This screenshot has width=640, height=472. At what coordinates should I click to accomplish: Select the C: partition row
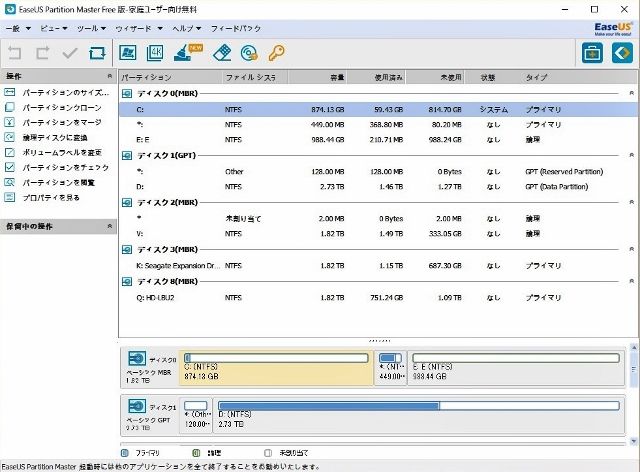point(378,109)
